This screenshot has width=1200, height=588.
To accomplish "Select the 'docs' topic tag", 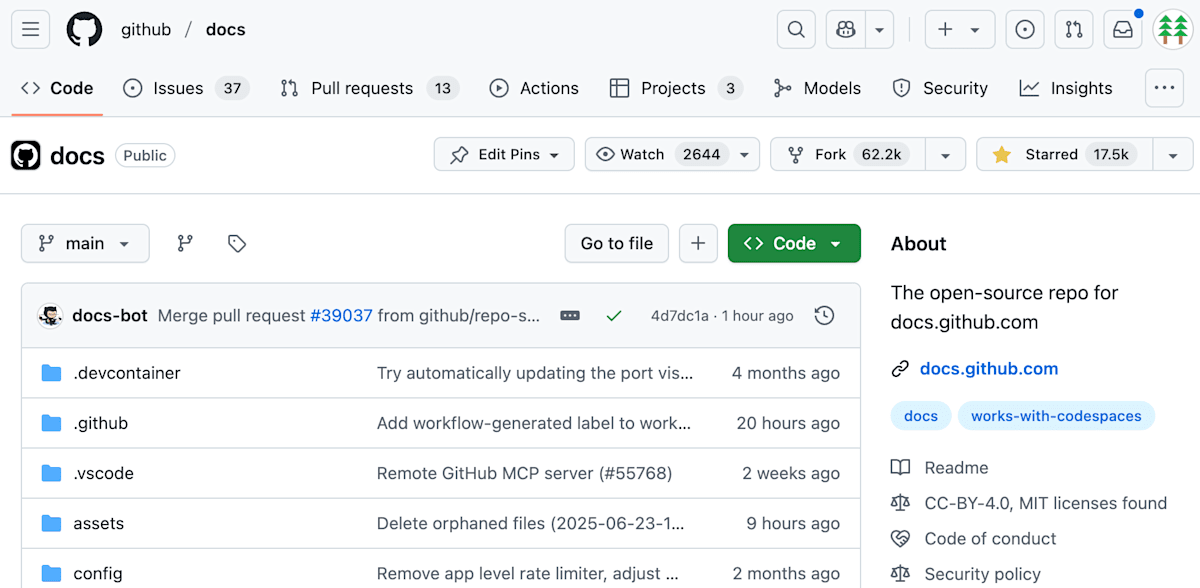I will [921, 416].
